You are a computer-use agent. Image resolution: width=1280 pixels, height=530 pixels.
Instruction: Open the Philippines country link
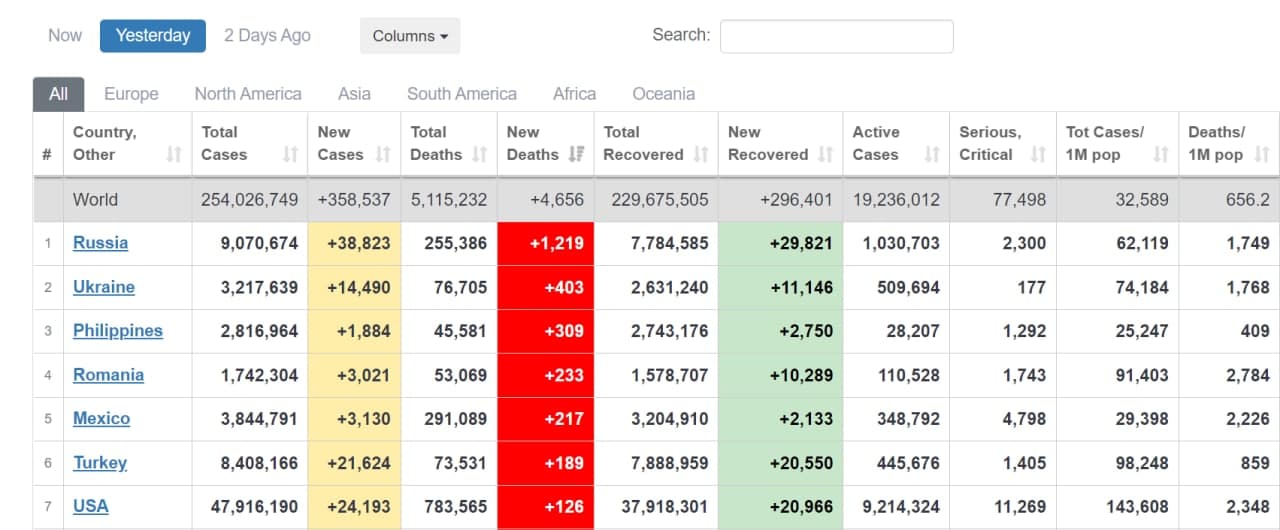tap(117, 331)
